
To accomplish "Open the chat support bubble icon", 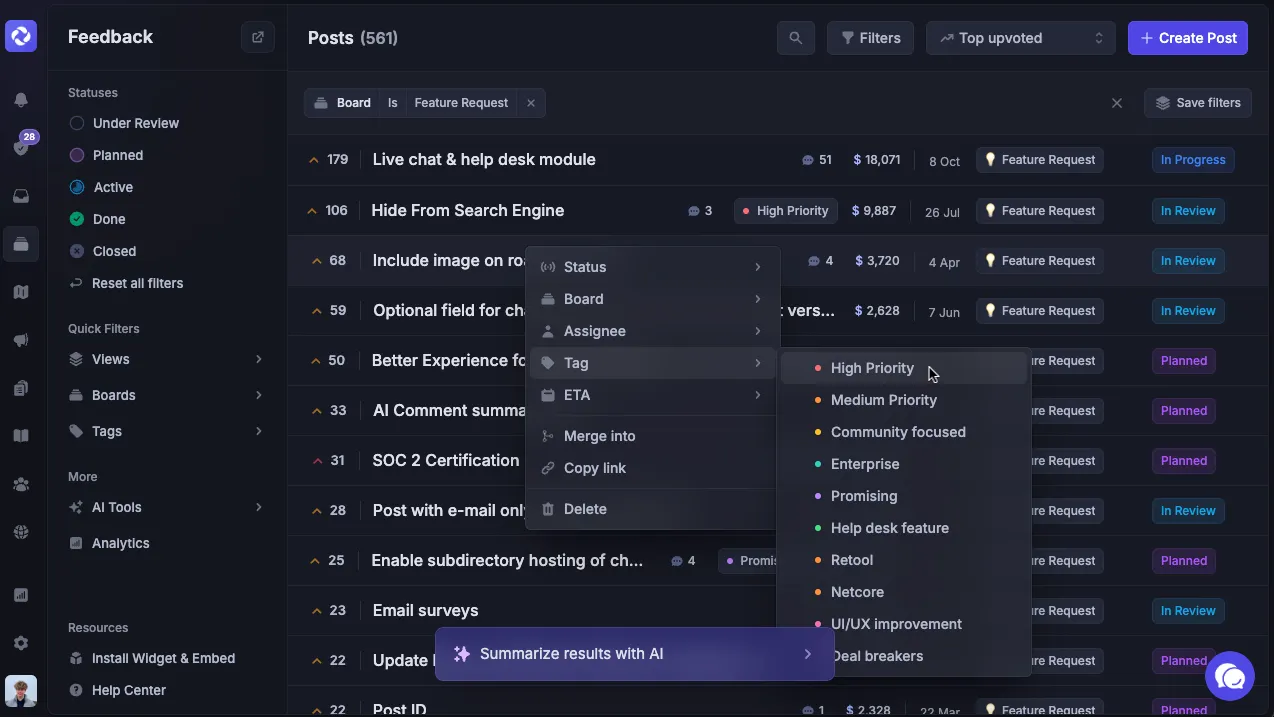I will pyautogui.click(x=1230, y=679).
